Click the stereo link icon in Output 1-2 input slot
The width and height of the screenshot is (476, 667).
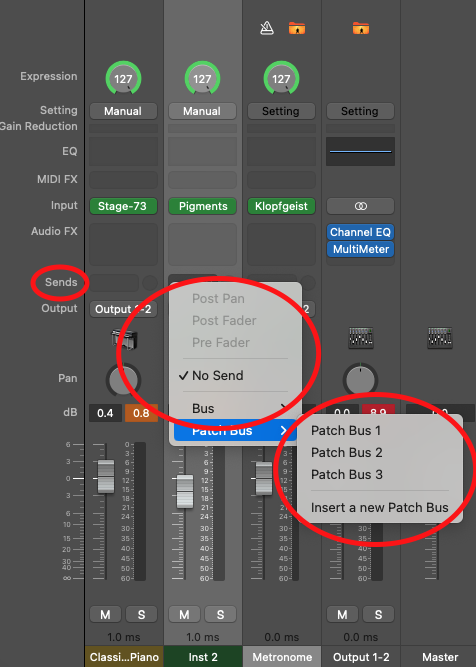[360, 206]
